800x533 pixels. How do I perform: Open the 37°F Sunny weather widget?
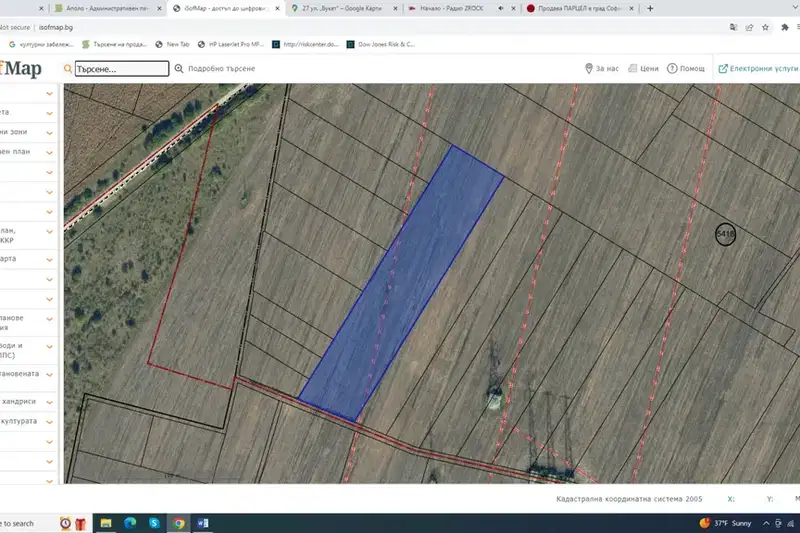click(727, 523)
